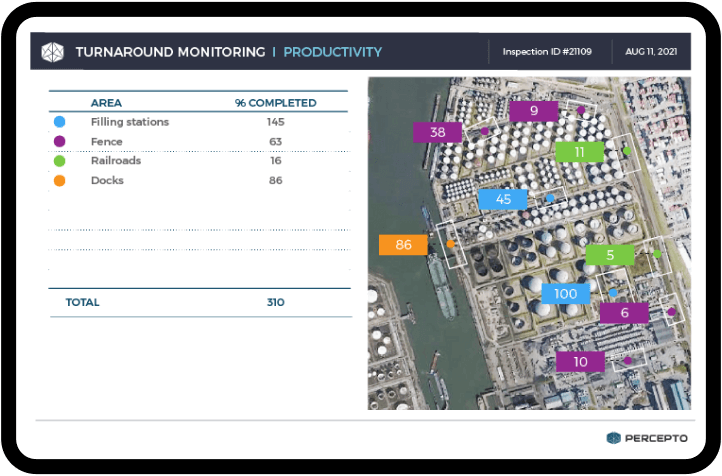Image resolution: width=722 pixels, height=476 pixels.
Task: Click the purple Fence legend dot
Action: [59, 141]
